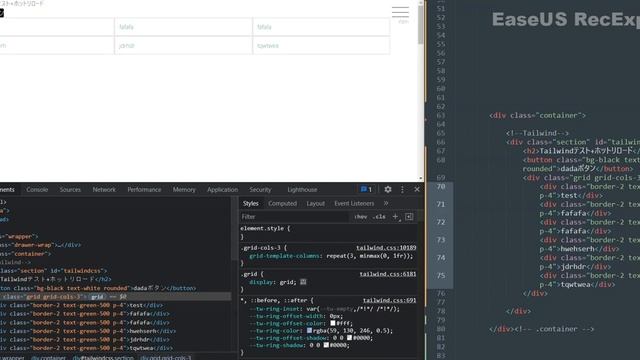This screenshot has height=360, width=640.
Task: Click breadcrumb div.grid.grid-cols-3
Action: [x=166, y=358]
